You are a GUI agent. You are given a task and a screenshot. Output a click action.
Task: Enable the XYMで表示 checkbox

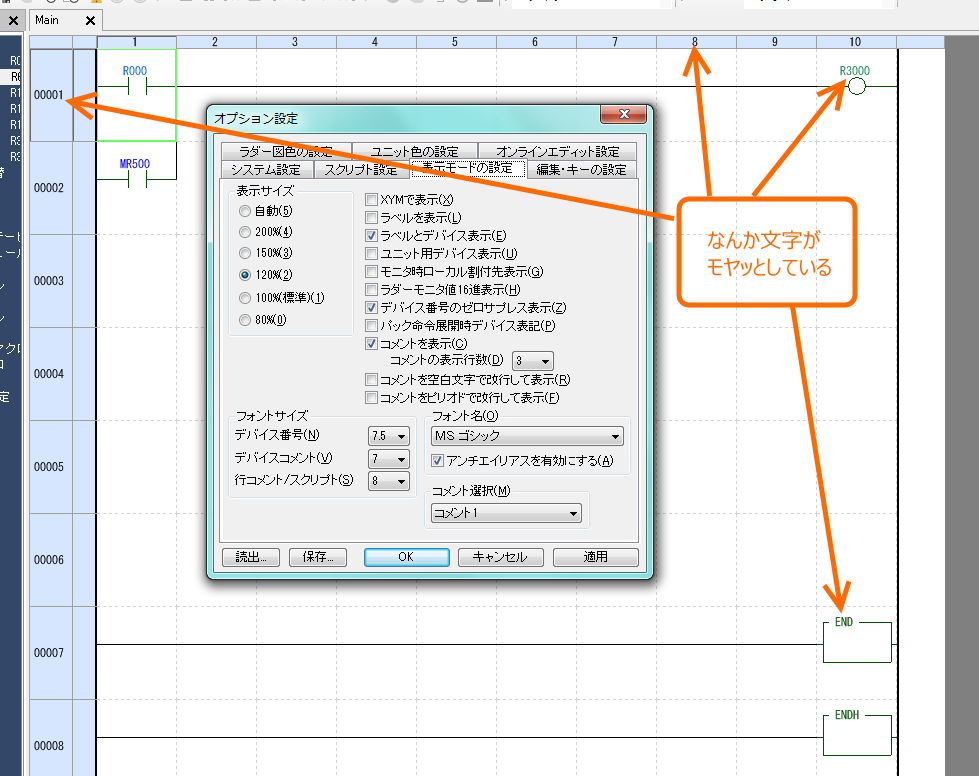372,201
